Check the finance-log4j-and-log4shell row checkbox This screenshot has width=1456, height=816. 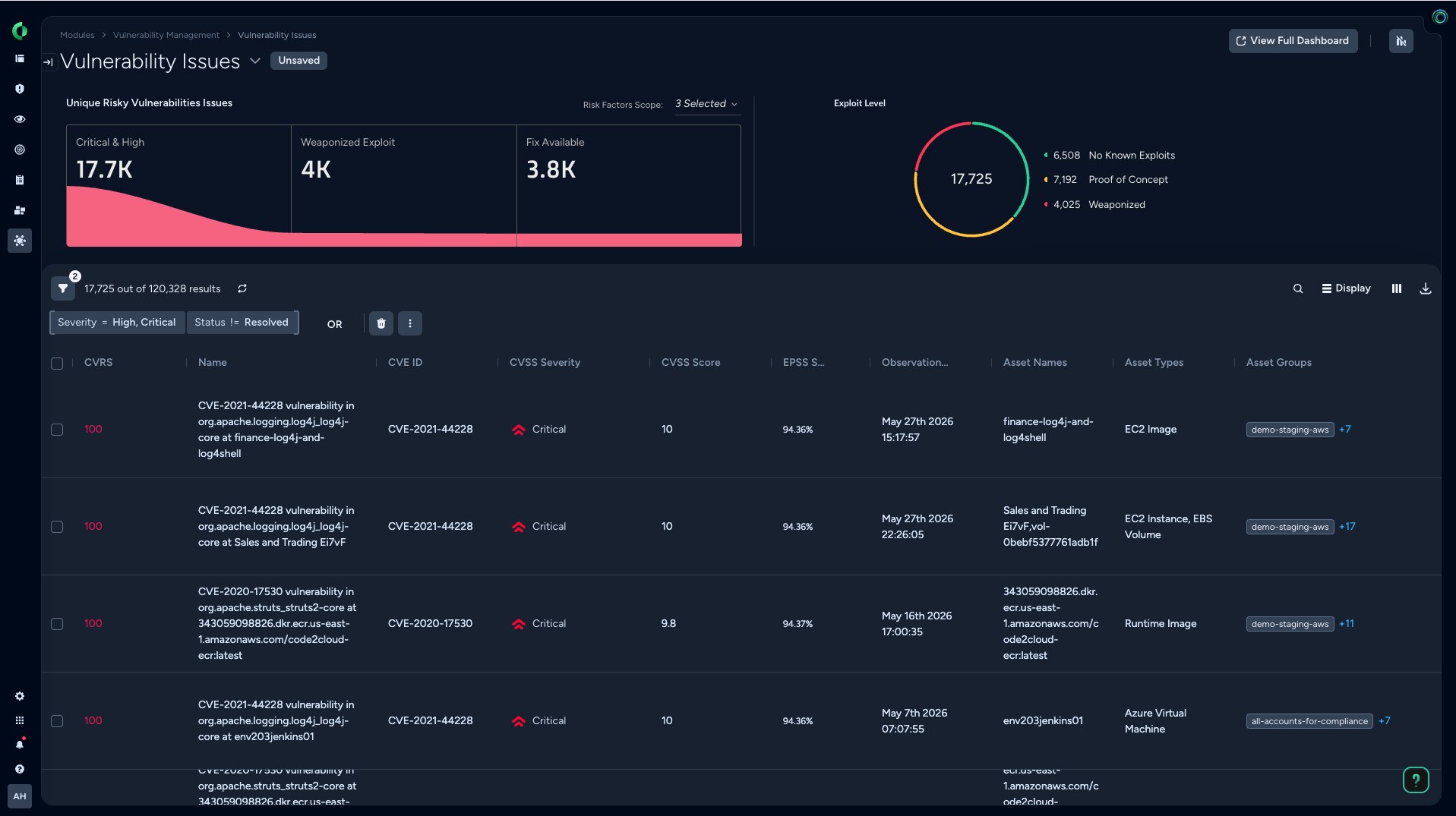[x=57, y=430]
